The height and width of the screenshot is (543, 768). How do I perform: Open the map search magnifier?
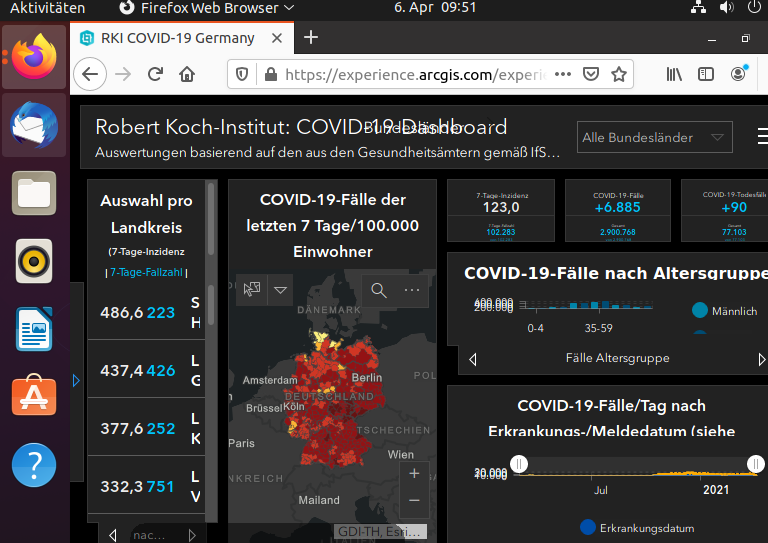point(379,290)
